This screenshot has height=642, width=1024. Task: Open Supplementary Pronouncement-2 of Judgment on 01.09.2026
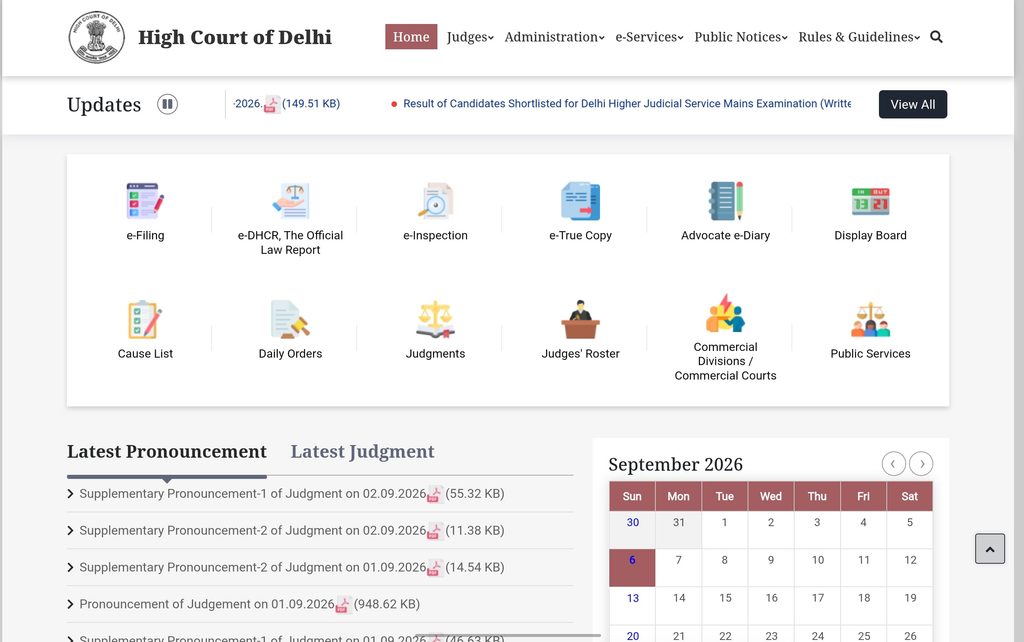point(253,567)
